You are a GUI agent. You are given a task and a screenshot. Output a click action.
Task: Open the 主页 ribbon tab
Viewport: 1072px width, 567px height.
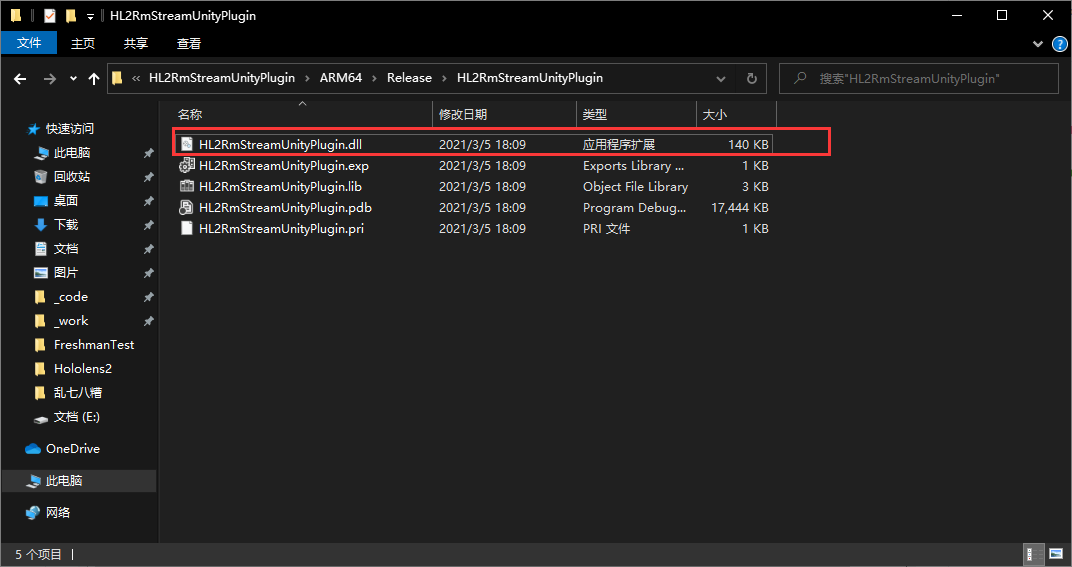tap(83, 43)
